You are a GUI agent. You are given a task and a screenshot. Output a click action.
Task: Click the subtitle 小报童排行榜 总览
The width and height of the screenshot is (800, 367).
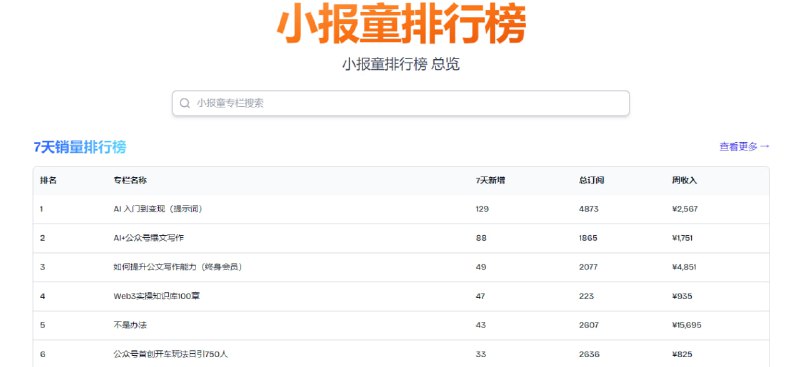(401, 64)
